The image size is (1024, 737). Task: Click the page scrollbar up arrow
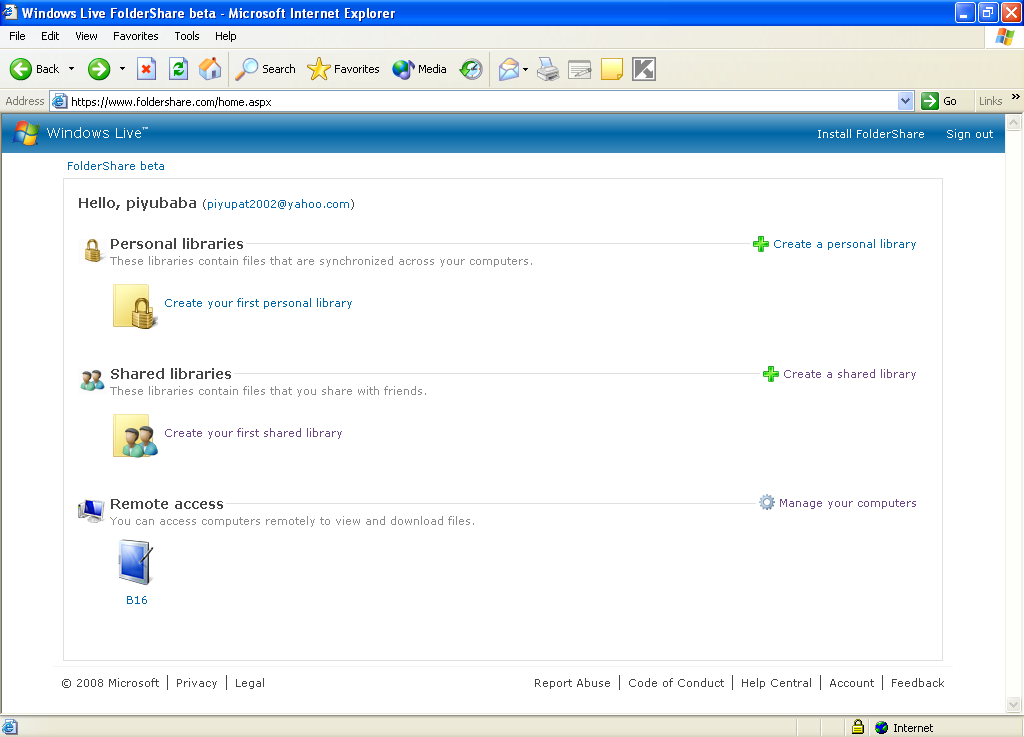click(1014, 122)
